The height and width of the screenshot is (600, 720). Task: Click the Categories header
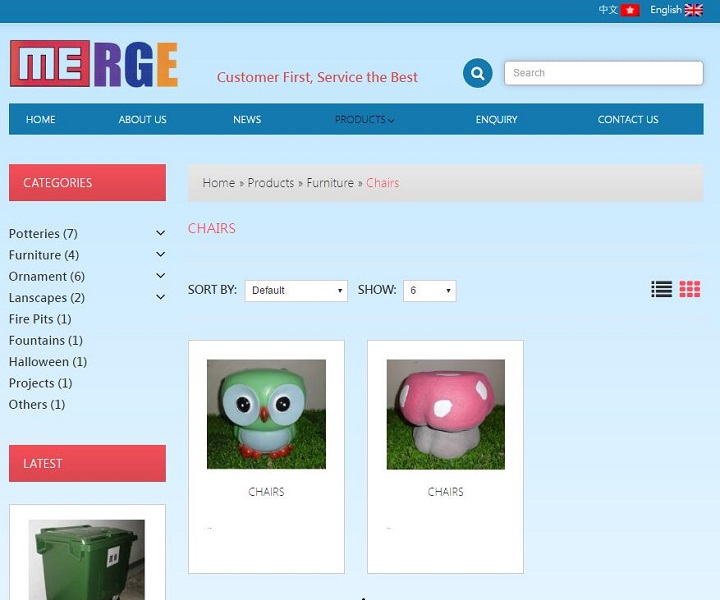tap(87, 183)
